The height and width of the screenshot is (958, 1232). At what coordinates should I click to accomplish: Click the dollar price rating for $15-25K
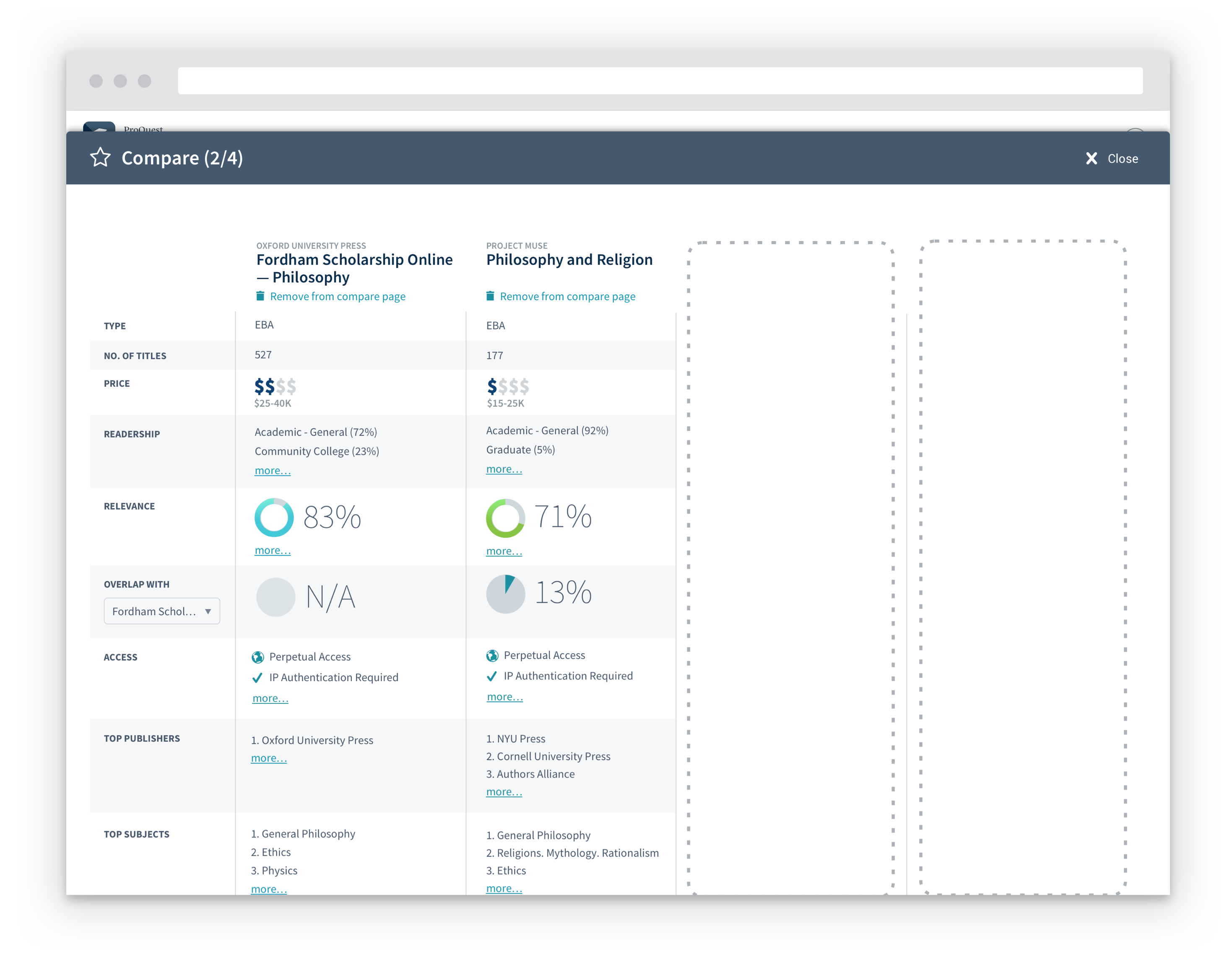(x=508, y=386)
